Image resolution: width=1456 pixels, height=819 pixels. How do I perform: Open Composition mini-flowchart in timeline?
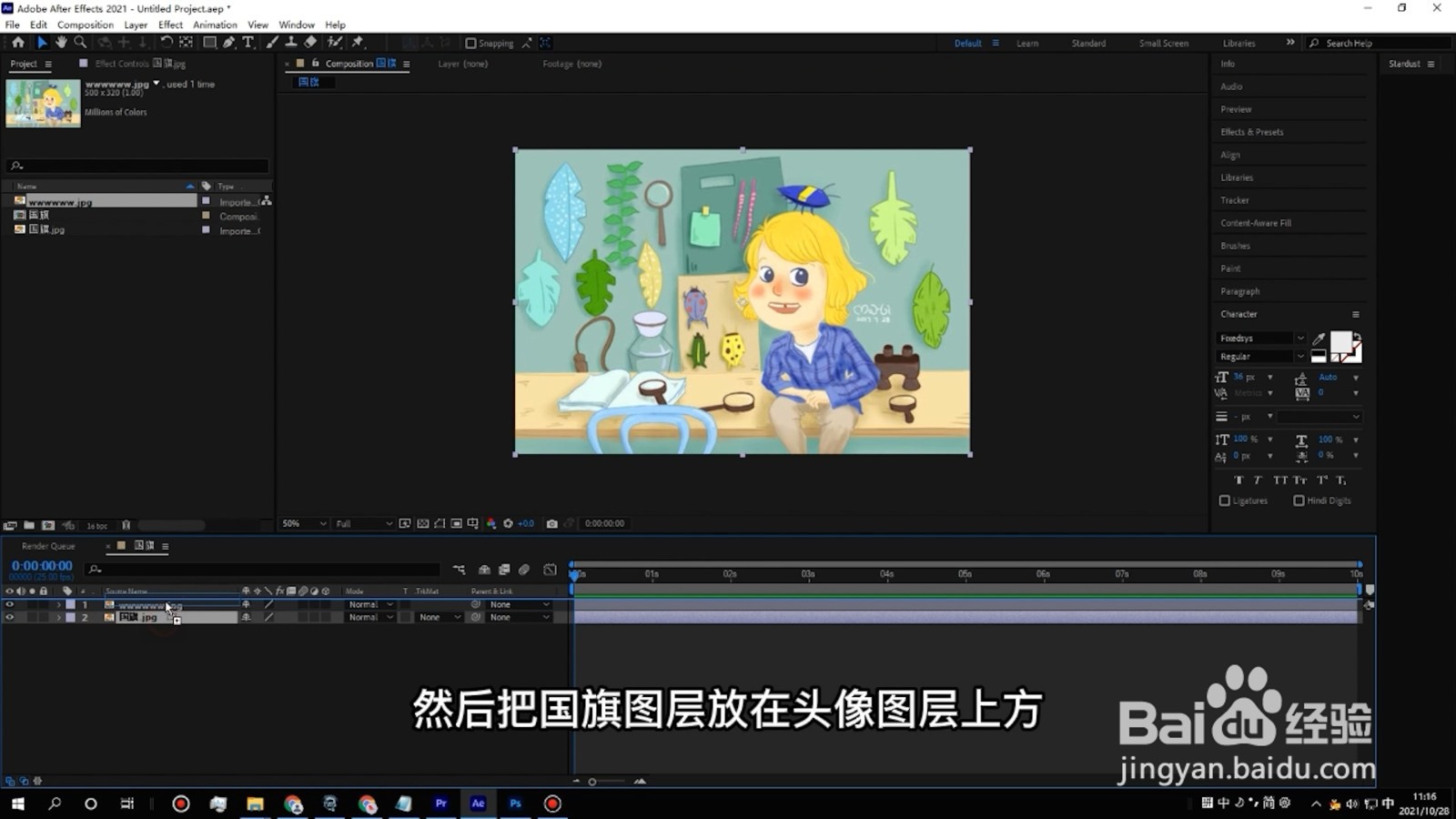[x=459, y=570]
